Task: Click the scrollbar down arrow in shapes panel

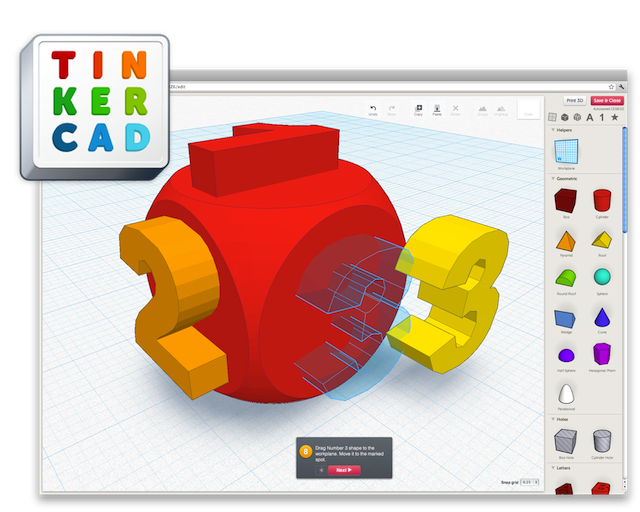Action: 624,486
